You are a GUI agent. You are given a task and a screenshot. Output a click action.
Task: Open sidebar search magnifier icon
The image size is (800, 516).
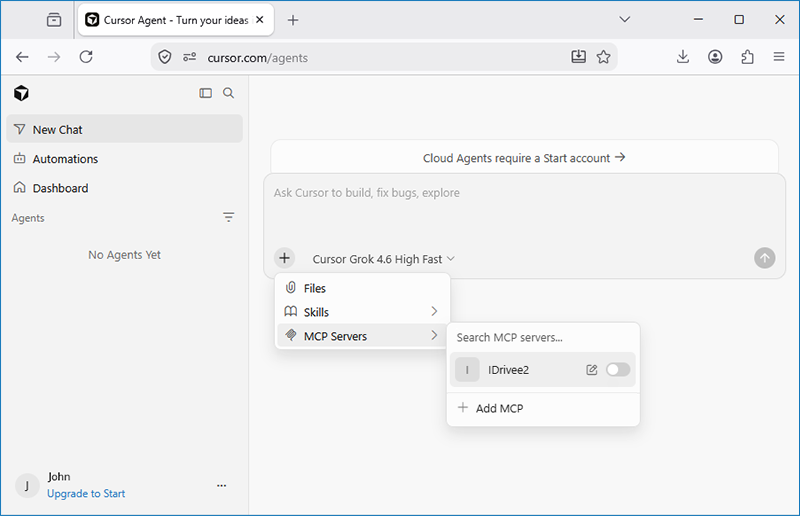229,93
